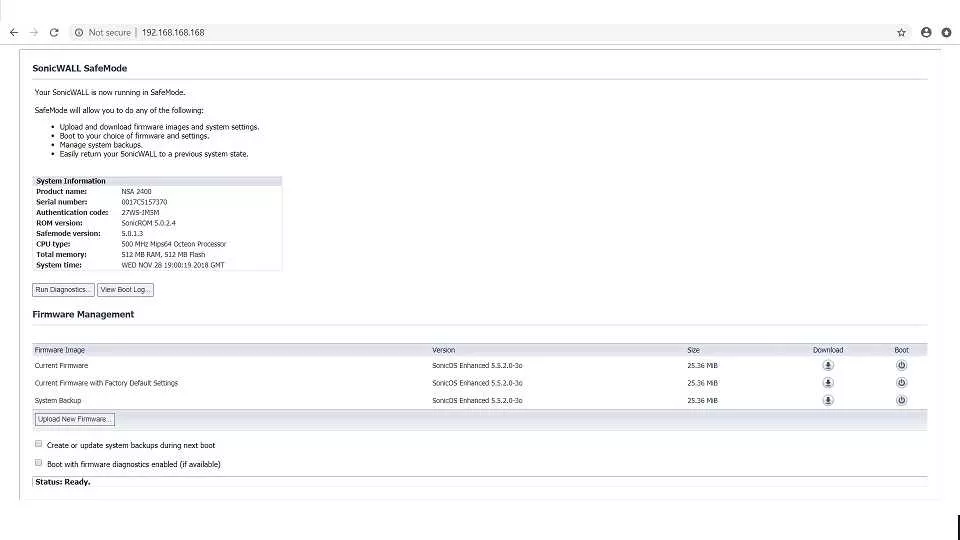Viewport: 960px width, 540px height.
Task: Boot the Current Firmware image
Action: point(901,366)
